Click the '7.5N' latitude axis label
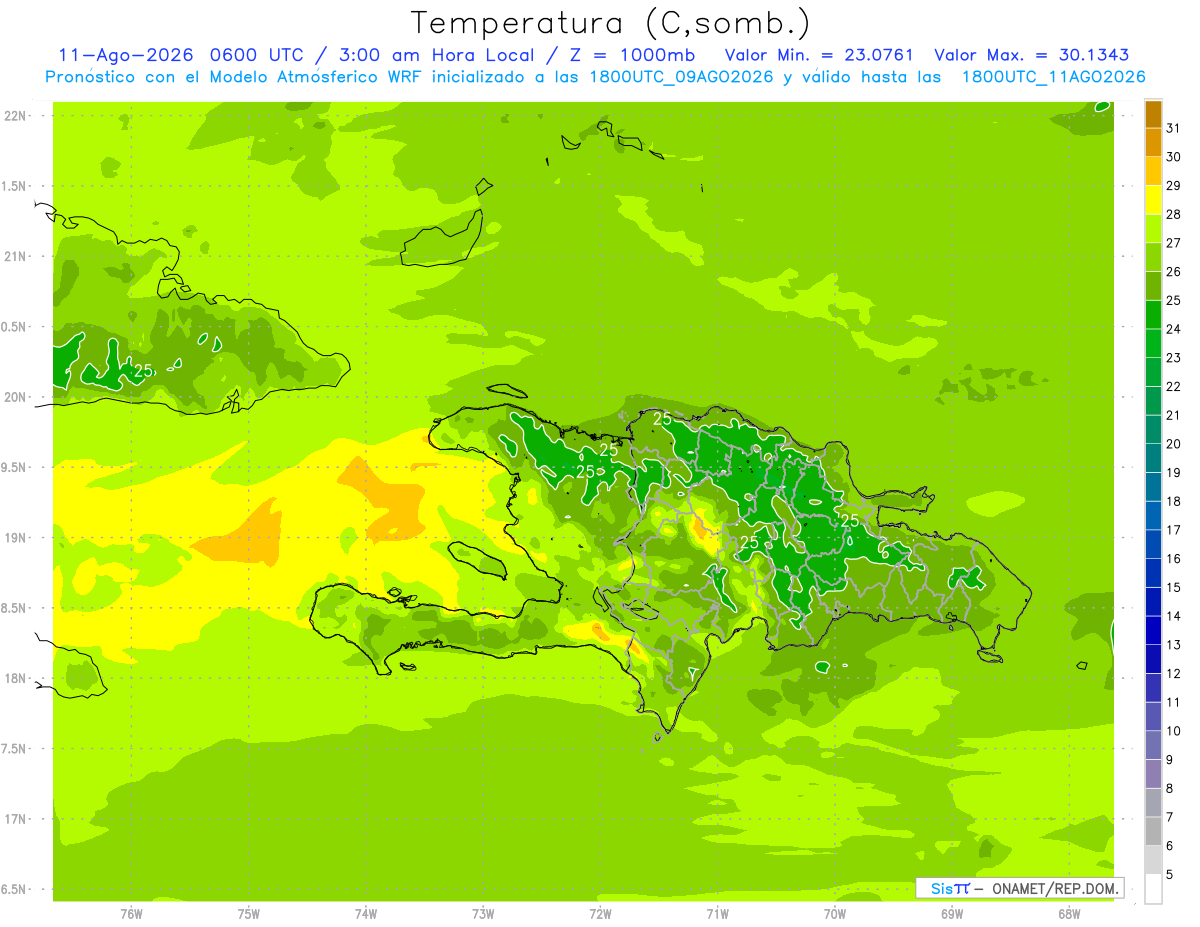1200x927 pixels. 14,749
